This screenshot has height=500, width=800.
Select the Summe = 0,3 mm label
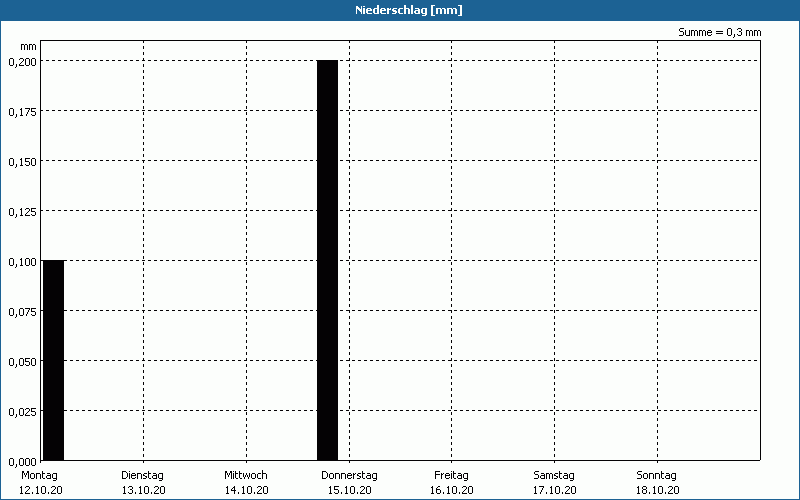pos(719,32)
